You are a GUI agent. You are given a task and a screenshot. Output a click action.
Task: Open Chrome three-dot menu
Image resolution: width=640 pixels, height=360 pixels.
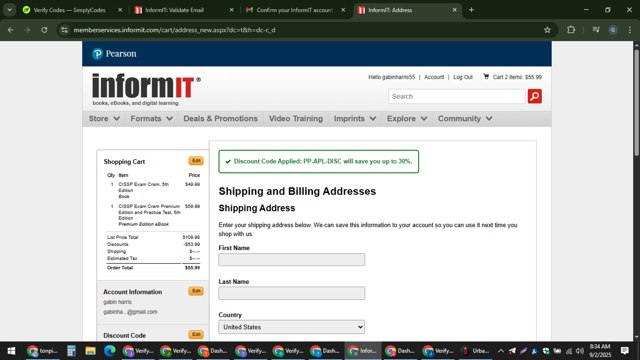[x=630, y=30]
